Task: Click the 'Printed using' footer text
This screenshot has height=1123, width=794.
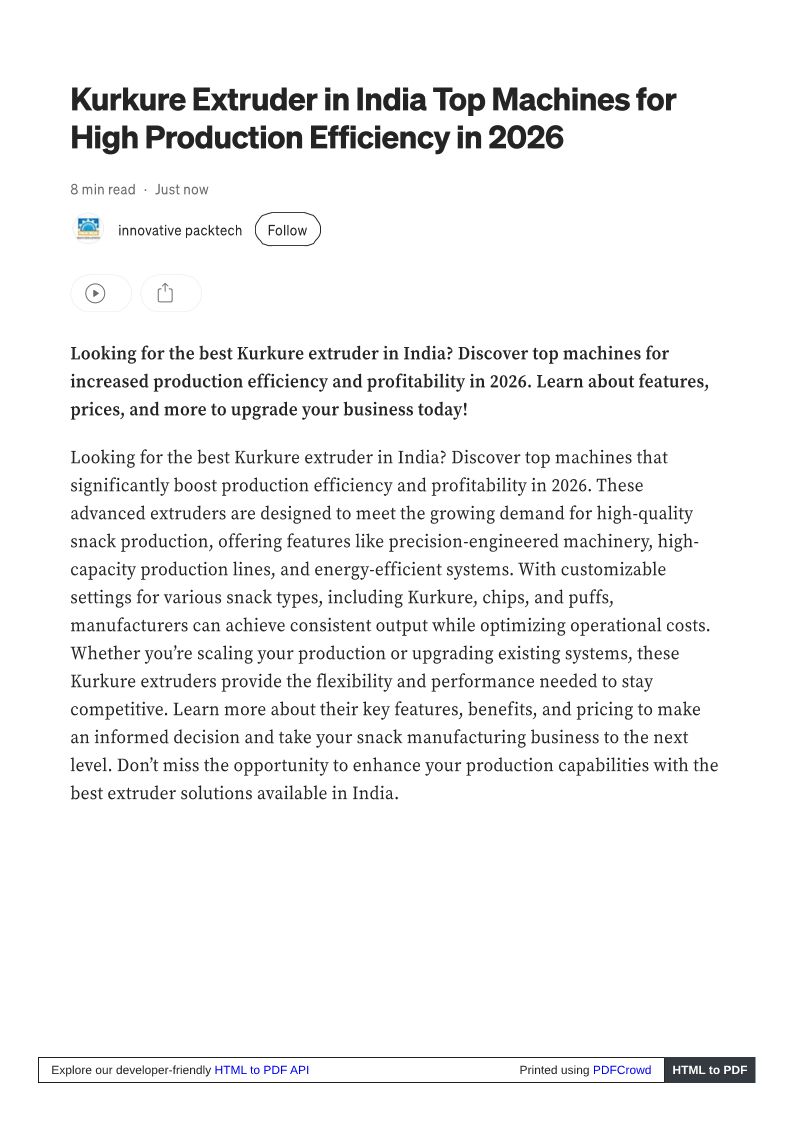Action: (554, 1070)
